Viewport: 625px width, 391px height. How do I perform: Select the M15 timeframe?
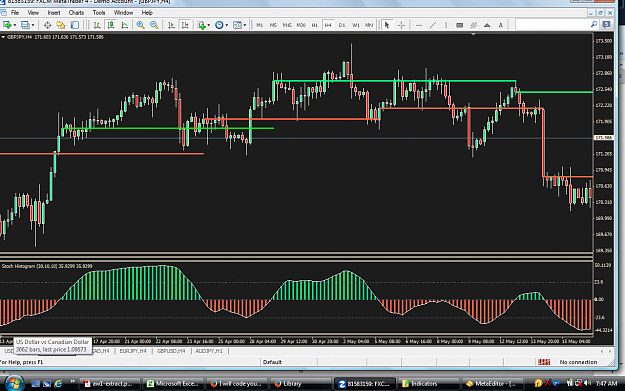pyautogui.click(x=287, y=25)
